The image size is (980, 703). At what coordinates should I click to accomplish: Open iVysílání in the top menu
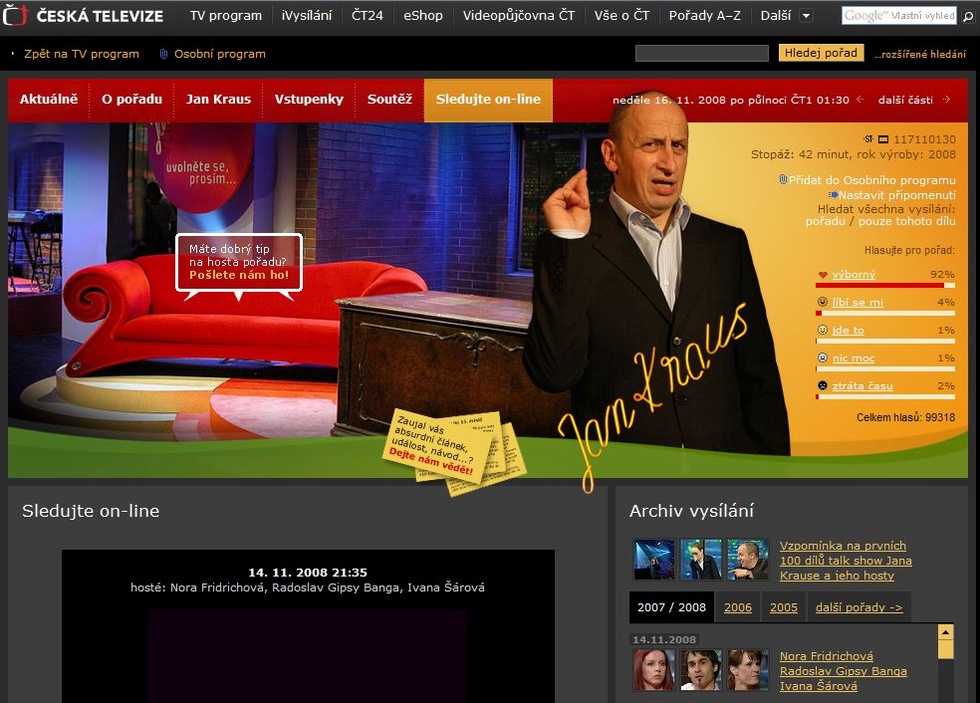306,16
